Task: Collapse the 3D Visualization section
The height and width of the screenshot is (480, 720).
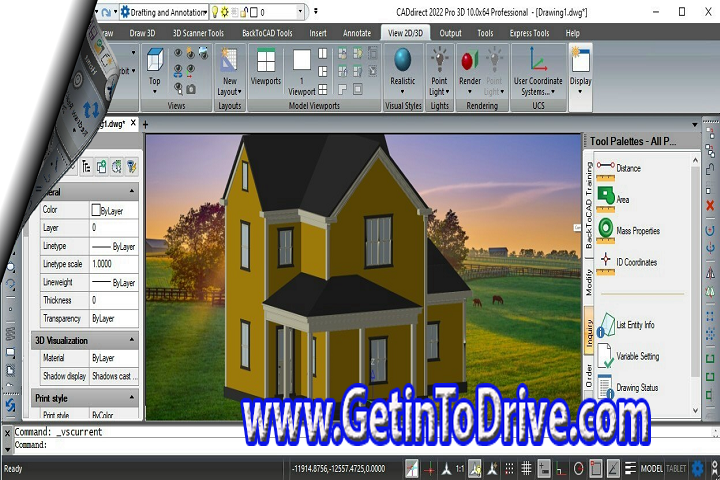Action: (x=132, y=340)
